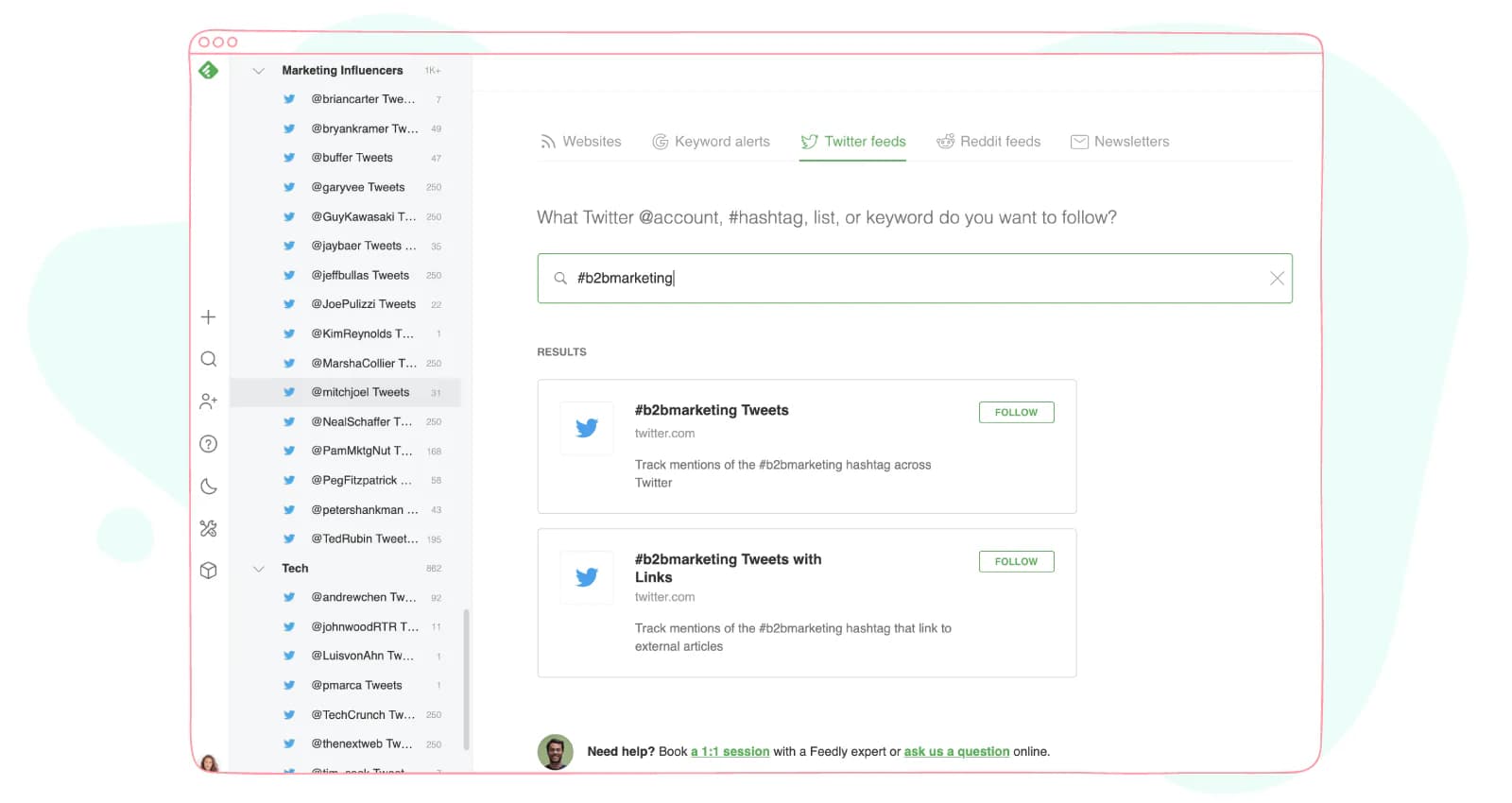The width and height of the screenshot is (1512, 803).
Task: Select the Twitter feeds tab
Action: pyautogui.click(x=853, y=142)
